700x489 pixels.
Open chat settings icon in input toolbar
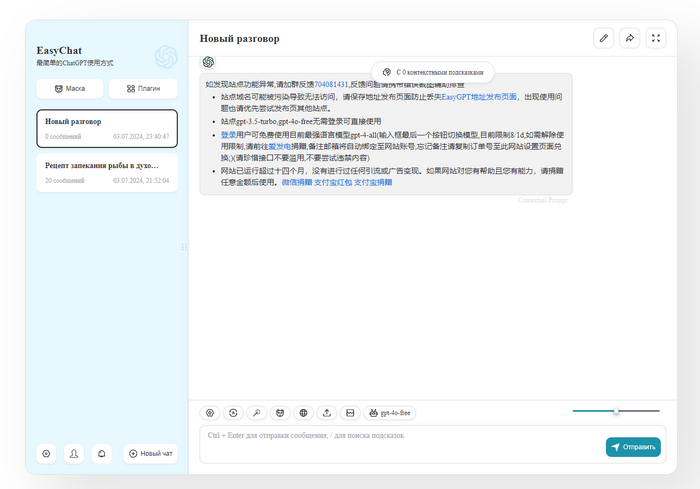point(210,412)
